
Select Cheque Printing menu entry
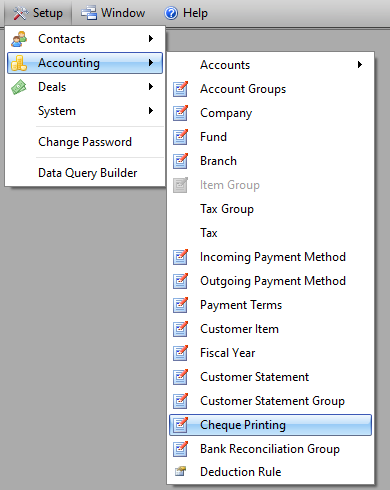[270, 425]
